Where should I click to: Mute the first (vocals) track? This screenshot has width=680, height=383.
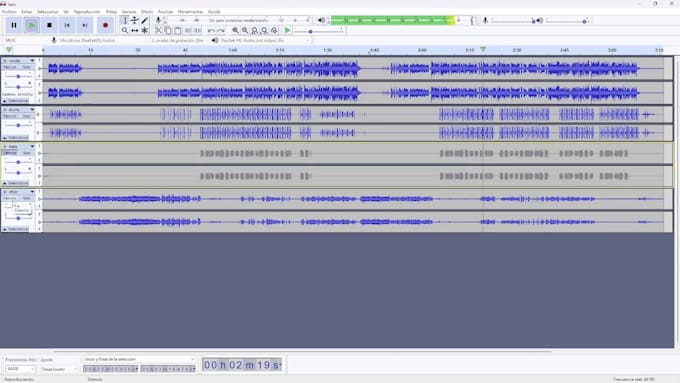pos(10,67)
